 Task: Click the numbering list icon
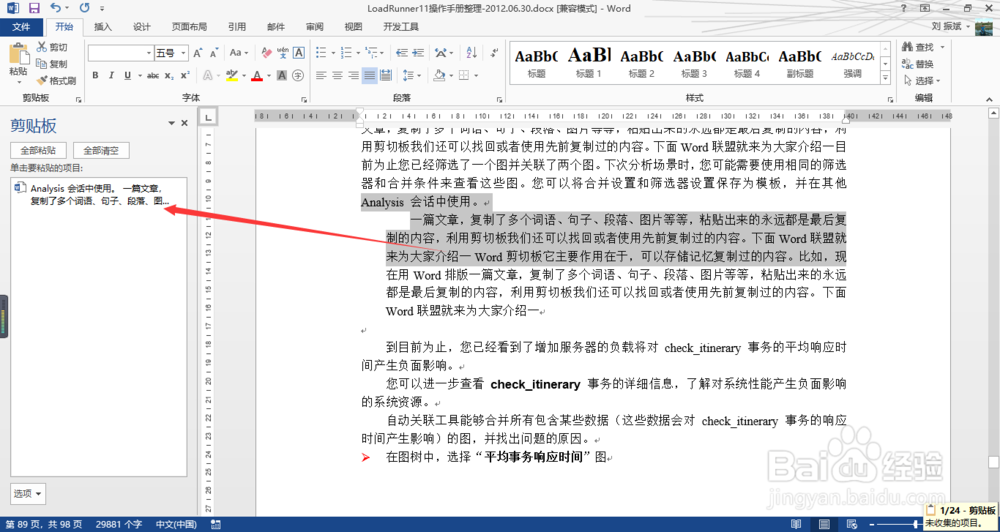pyautogui.click(x=346, y=53)
